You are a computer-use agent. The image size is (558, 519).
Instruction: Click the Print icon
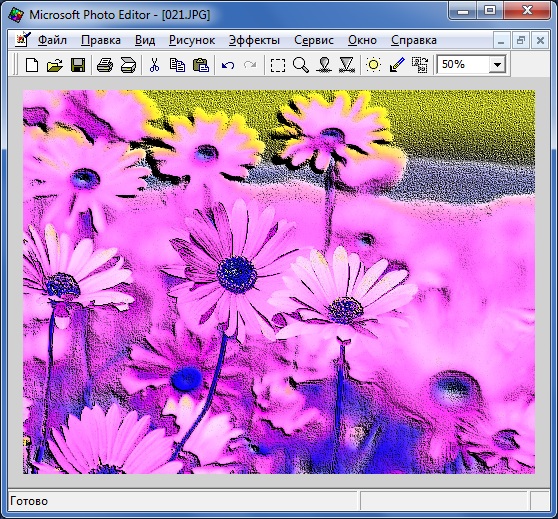(x=105, y=65)
